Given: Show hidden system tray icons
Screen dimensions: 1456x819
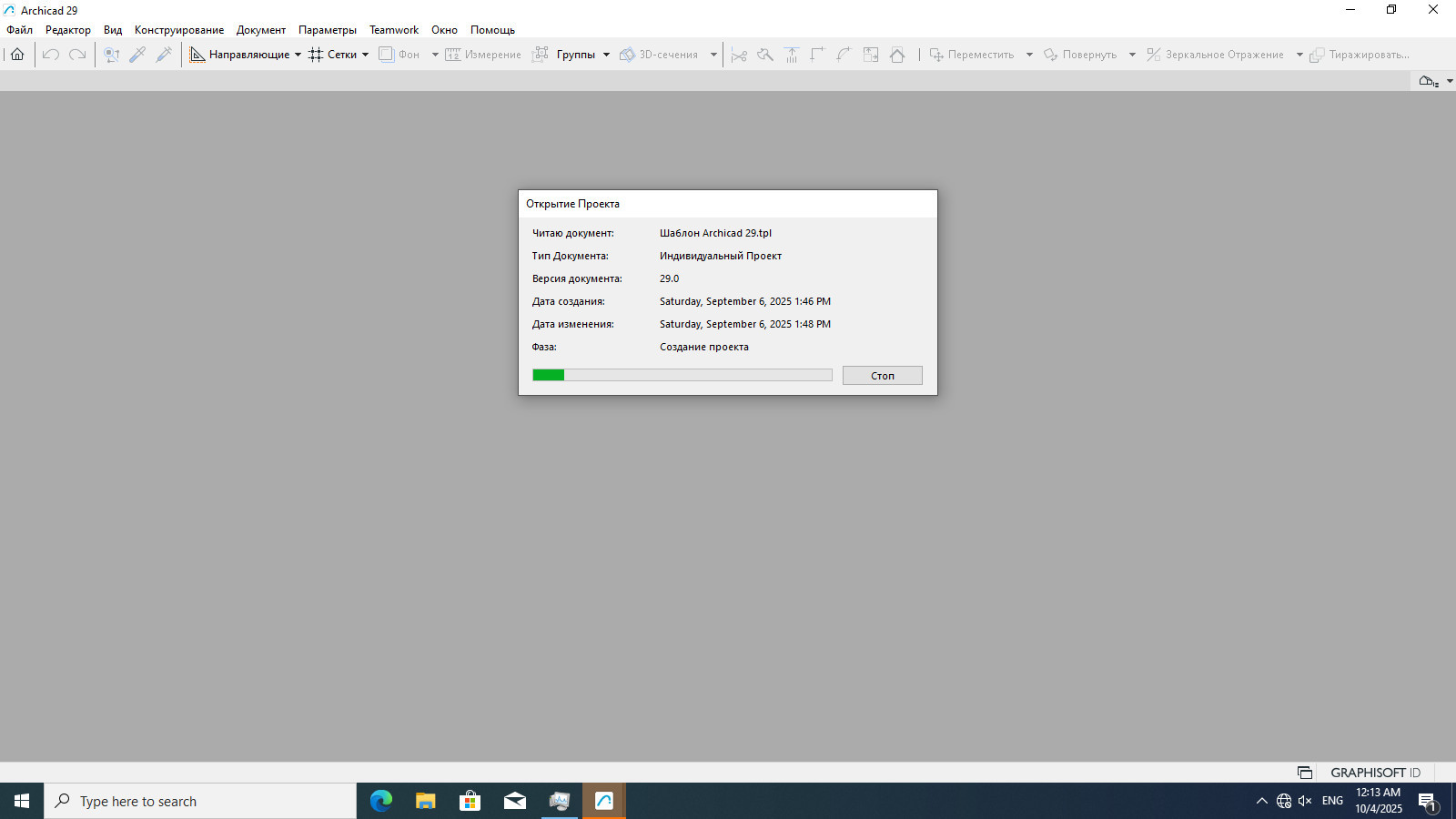Looking at the screenshot, I should pyautogui.click(x=1261, y=801).
